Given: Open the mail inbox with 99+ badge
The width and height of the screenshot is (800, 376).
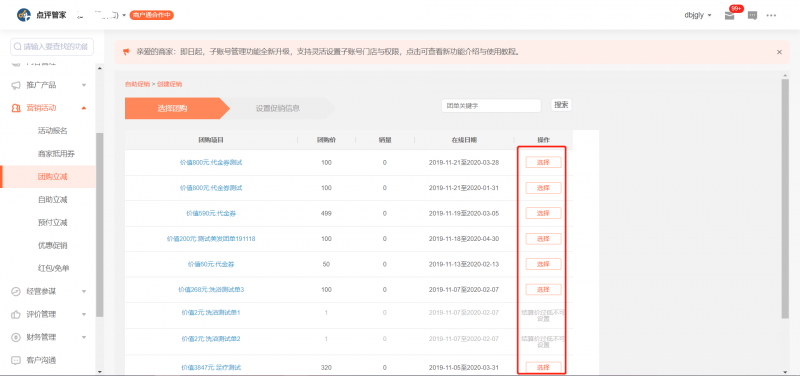Looking at the screenshot, I should pyautogui.click(x=729, y=15).
